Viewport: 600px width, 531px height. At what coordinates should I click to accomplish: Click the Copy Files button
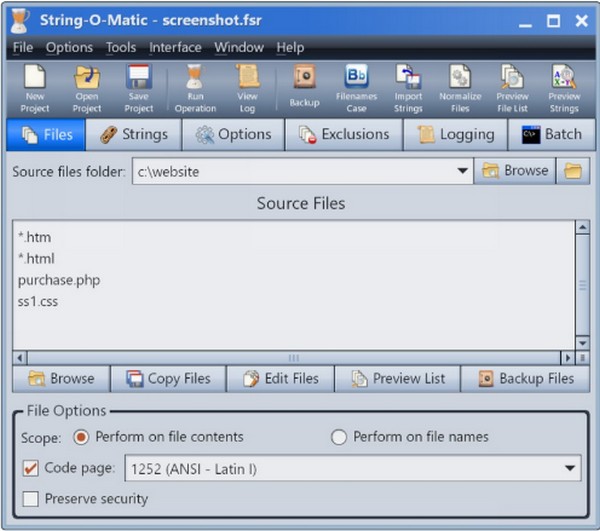coord(168,378)
